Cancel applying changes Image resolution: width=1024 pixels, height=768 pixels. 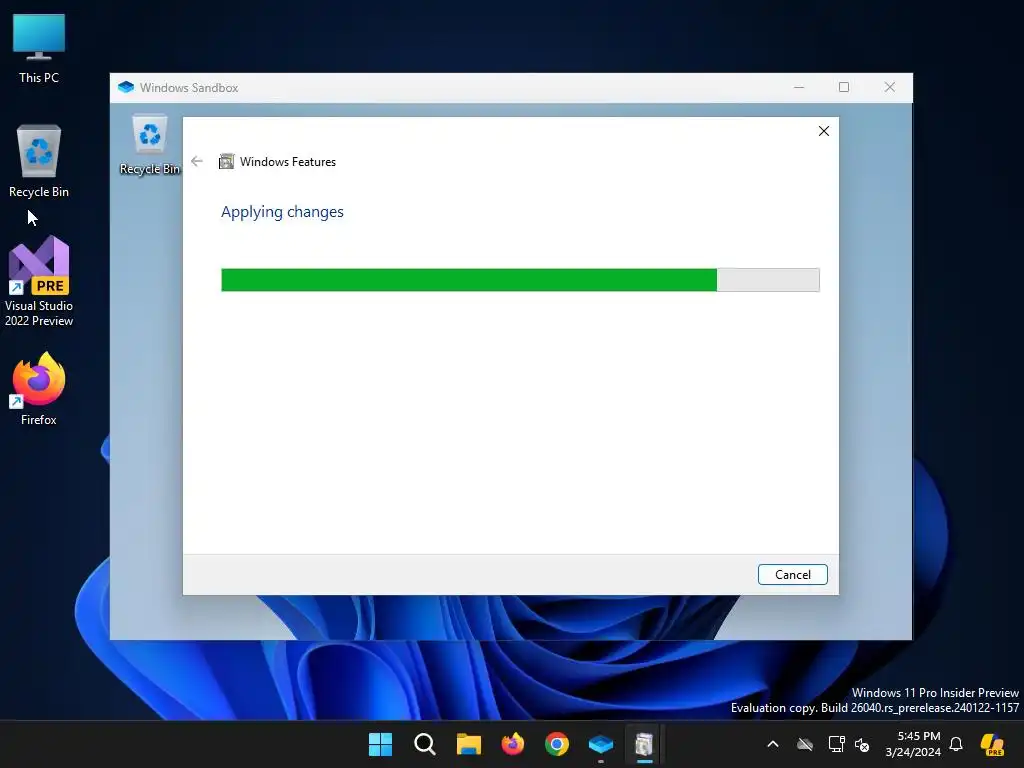792,575
